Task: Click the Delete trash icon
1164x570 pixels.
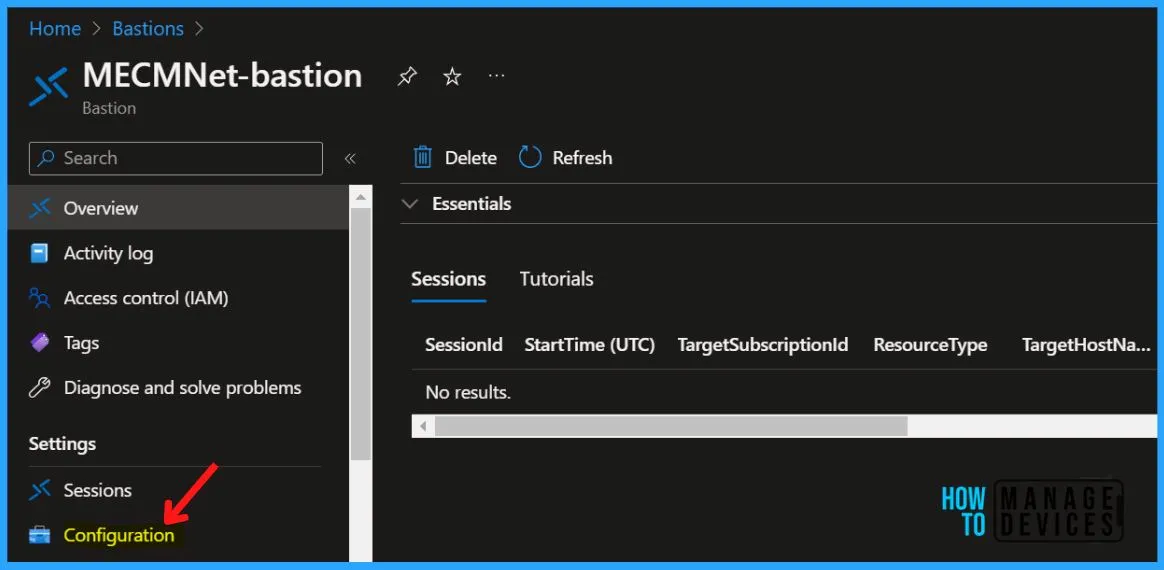Action: (x=422, y=157)
